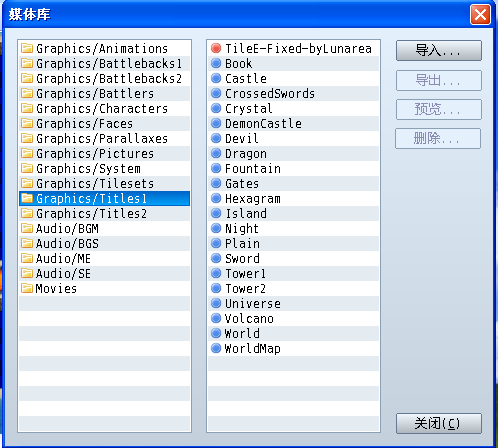The image size is (498, 448).
Task: Click the blue dot beside Dragon
Action: click(216, 153)
